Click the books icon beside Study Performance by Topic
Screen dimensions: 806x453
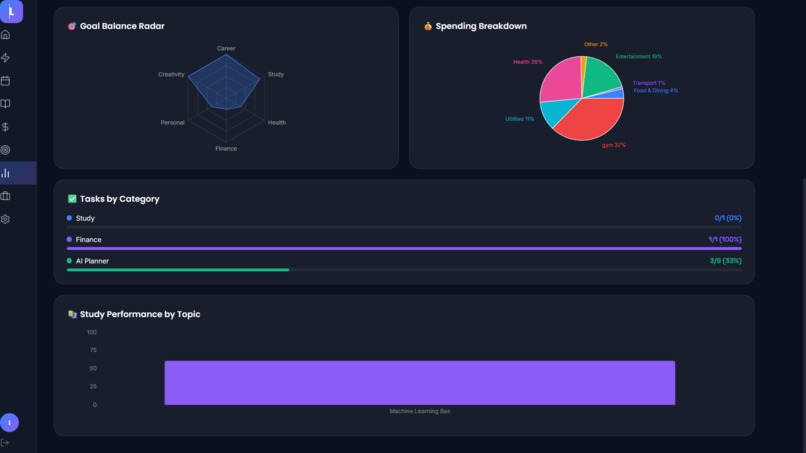(72, 314)
